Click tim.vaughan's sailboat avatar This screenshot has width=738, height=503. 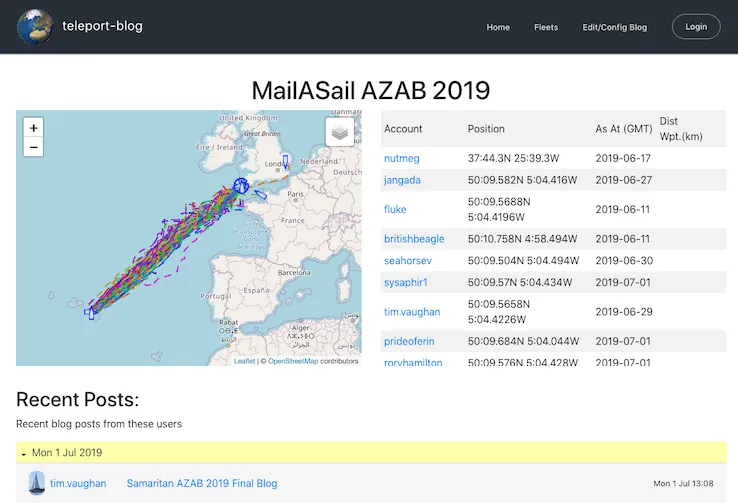(37, 483)
